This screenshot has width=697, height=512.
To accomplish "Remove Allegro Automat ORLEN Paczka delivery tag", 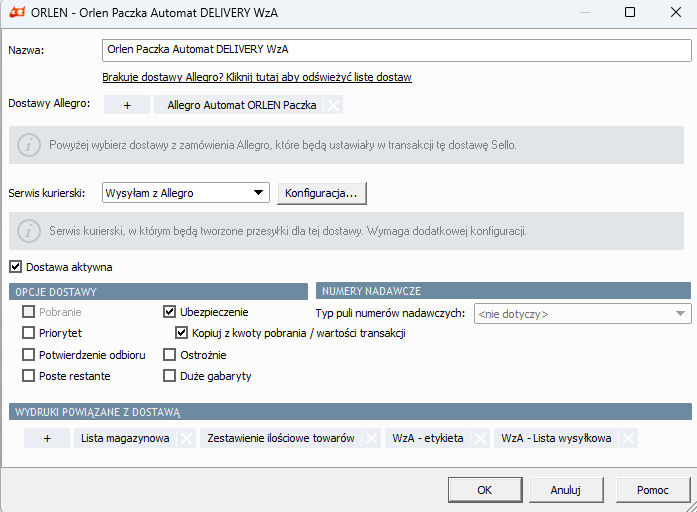I will pyautogui.click(x=333, y=105).
